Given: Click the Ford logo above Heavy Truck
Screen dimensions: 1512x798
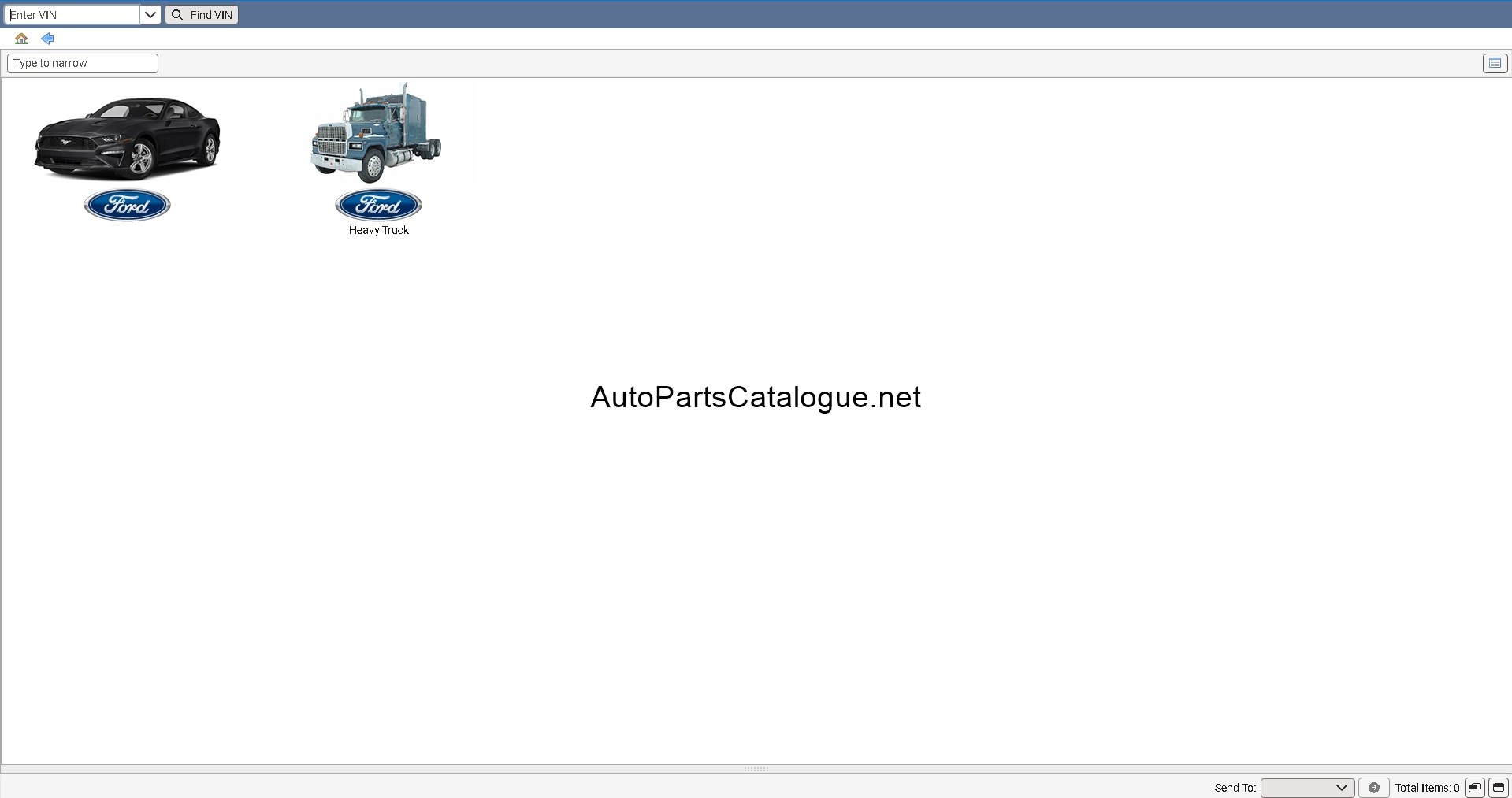Looking at the screenshot, I should pyautogui.click(x=378, y=206).
